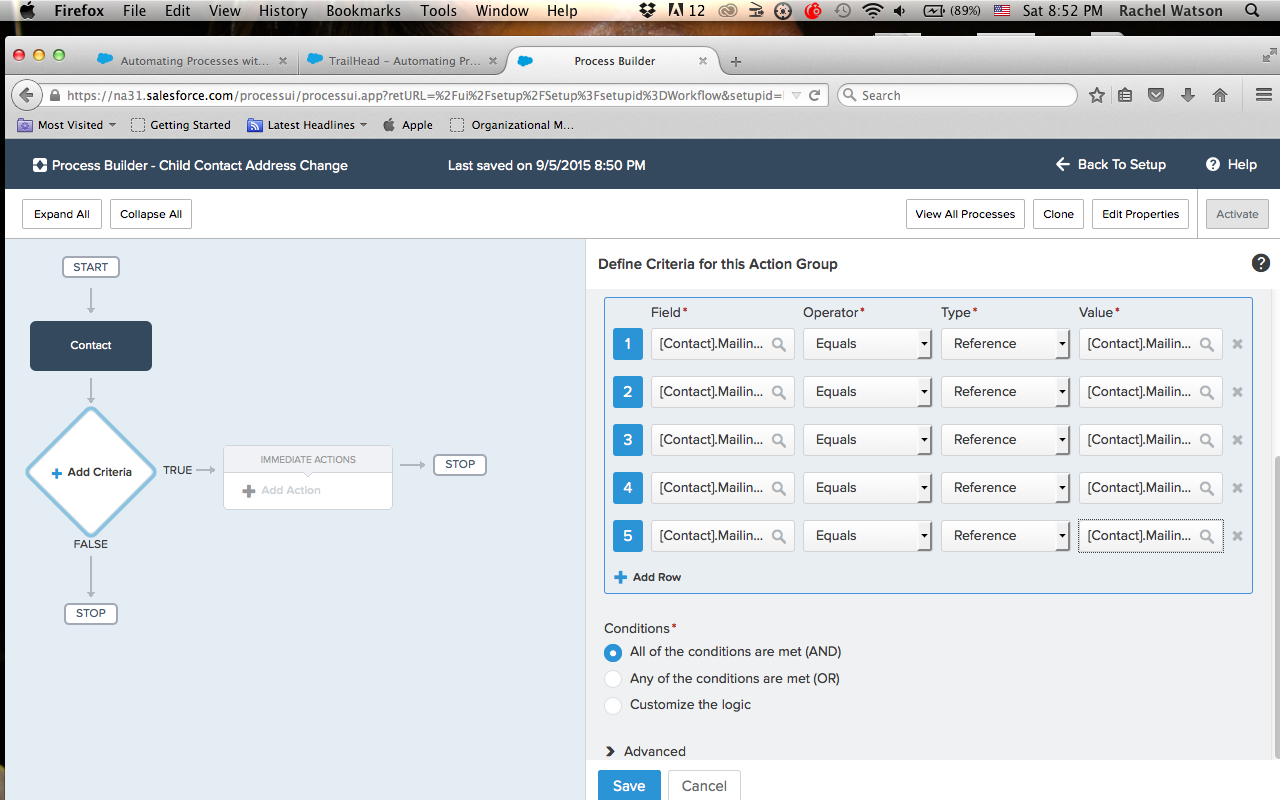The width and height of the screenshot is (1280, 800).
Task: Open Edit Properties
Action: [1140, 214]
